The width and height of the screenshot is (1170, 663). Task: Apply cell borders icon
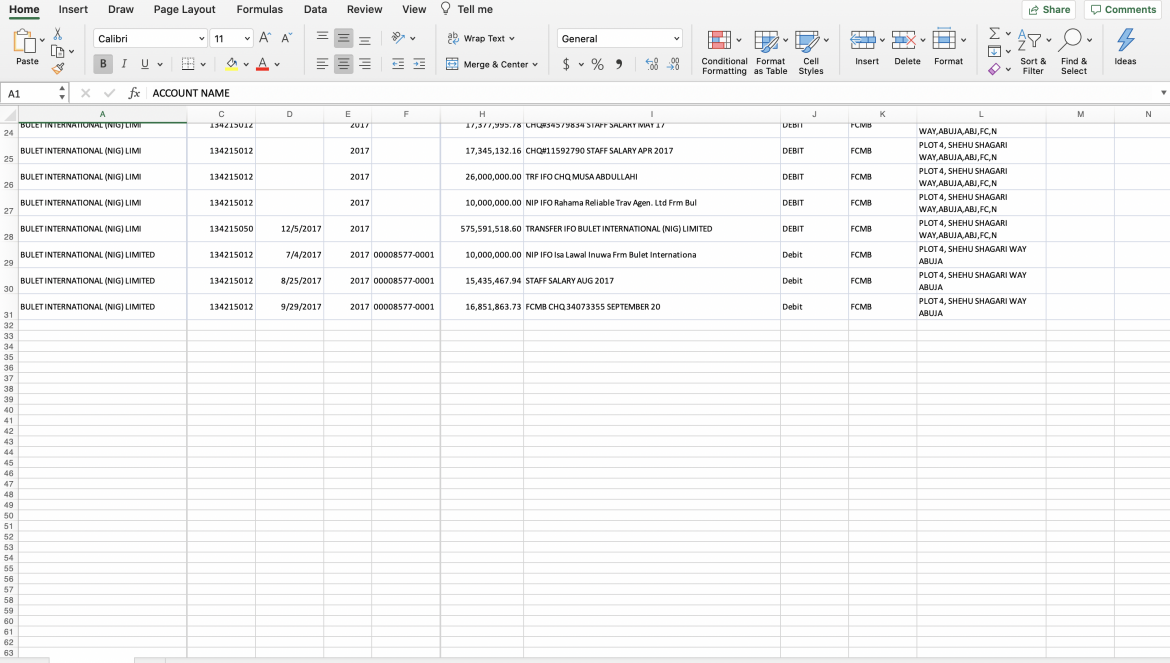[188, 64]
